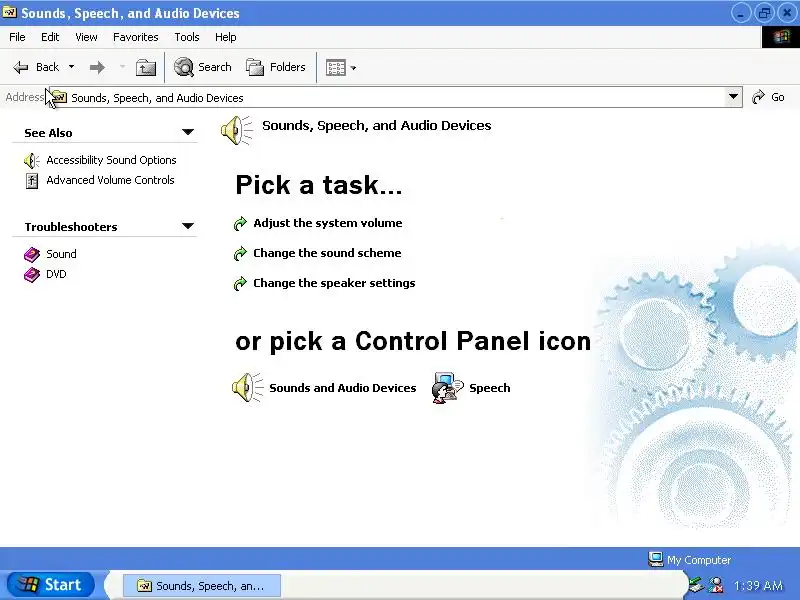Open the Help menu
This screenshot has width=800, height=600.
pyautogui.click(x=226, y=37)
